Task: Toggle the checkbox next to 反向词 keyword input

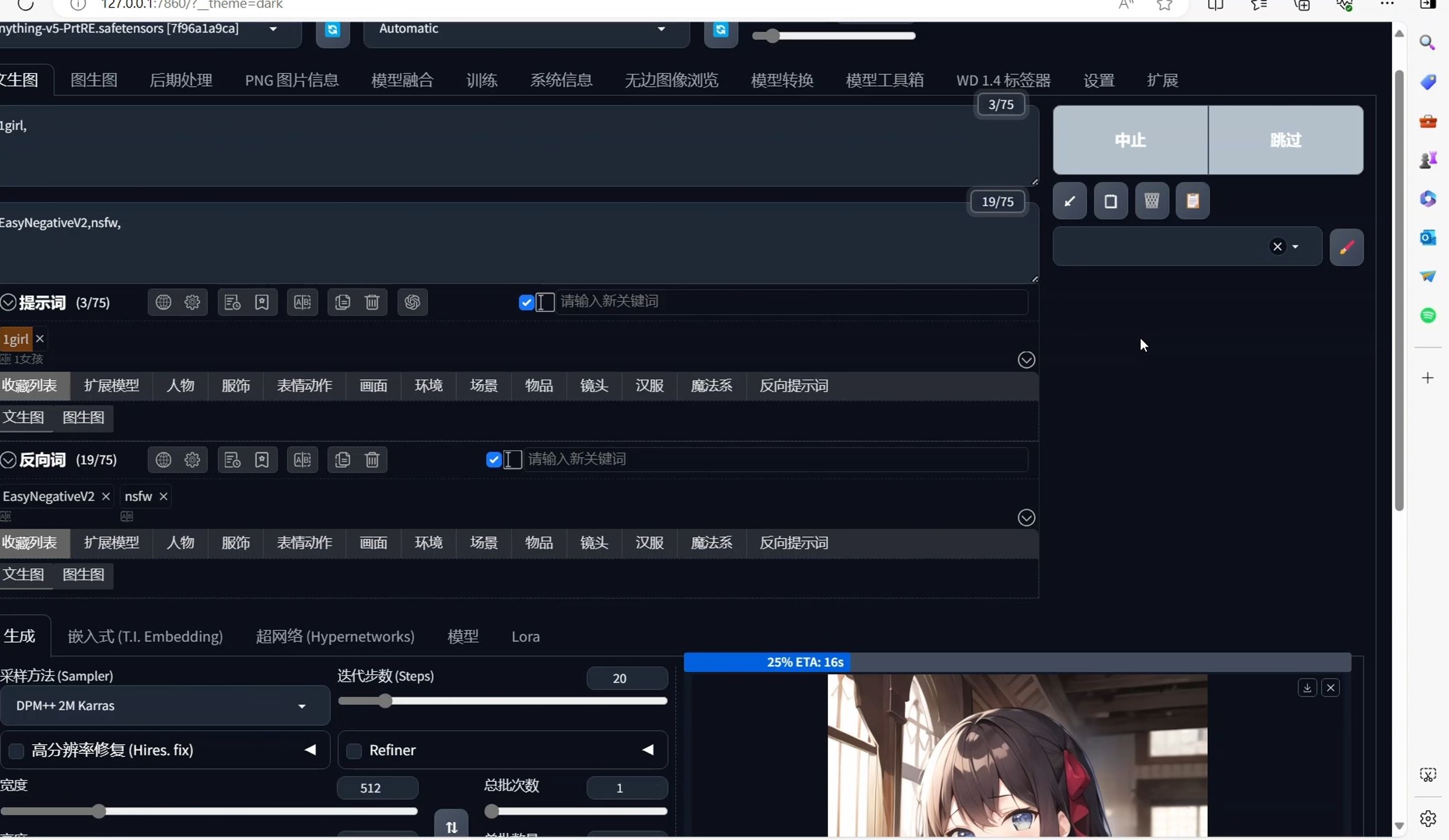Action: tap(494, 460)
